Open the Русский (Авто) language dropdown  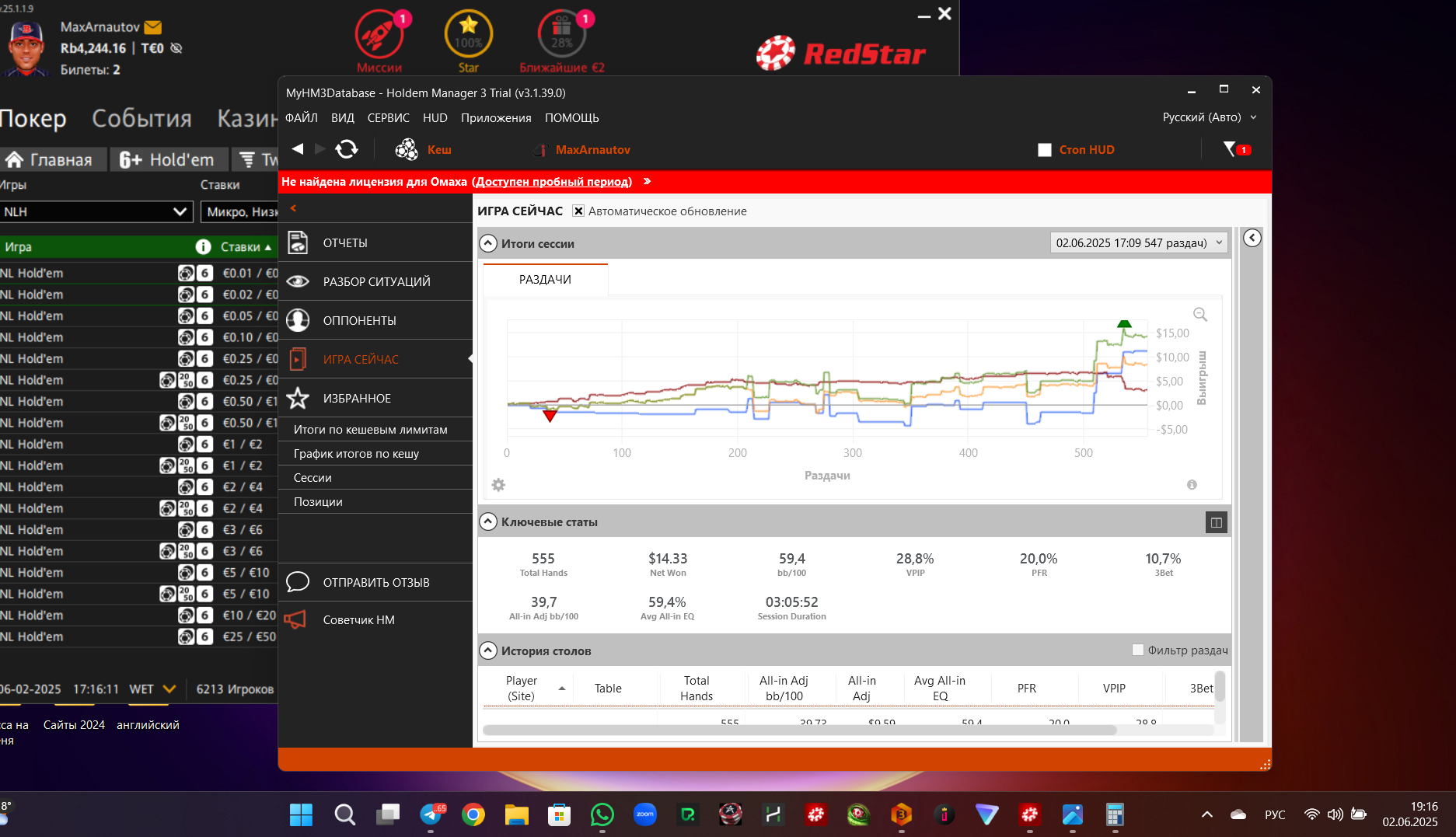pos(1210,117)
